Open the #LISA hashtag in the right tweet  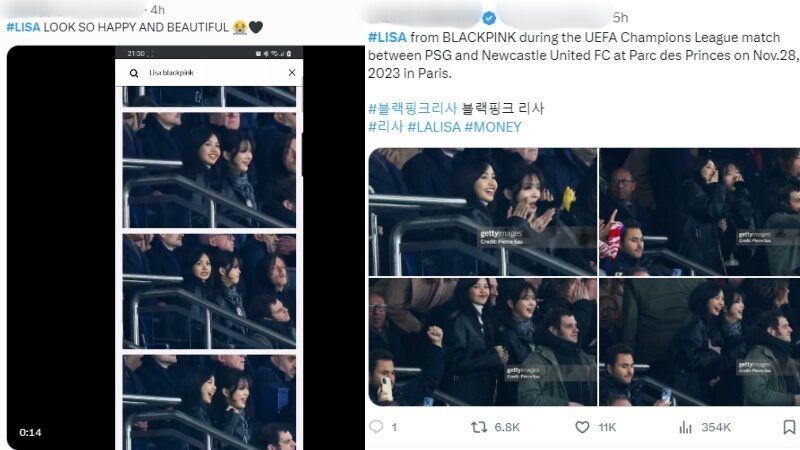(x=387, y=37)
